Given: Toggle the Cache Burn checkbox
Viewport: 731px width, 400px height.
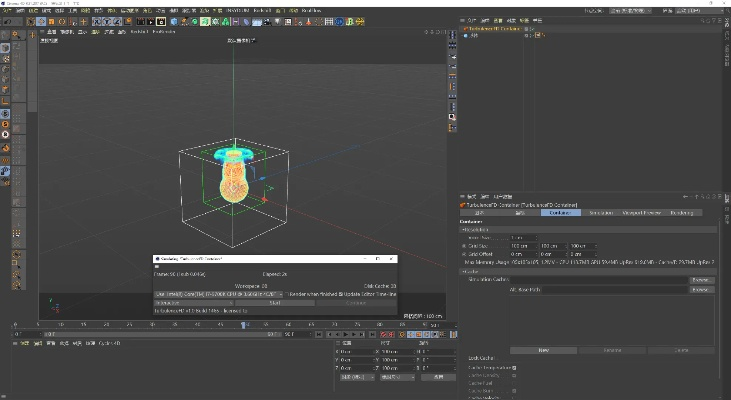Looking at the screenshot, I should point(514,391).
